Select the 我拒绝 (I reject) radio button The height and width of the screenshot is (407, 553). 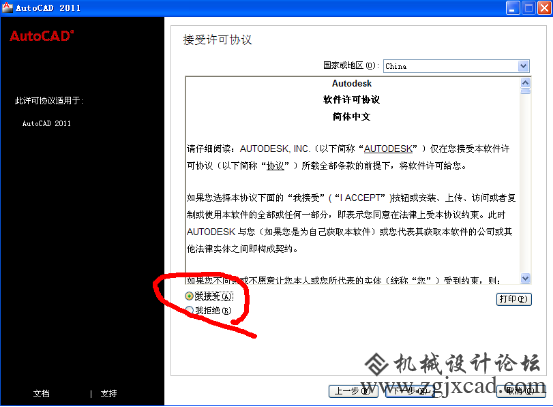[189, 310]
